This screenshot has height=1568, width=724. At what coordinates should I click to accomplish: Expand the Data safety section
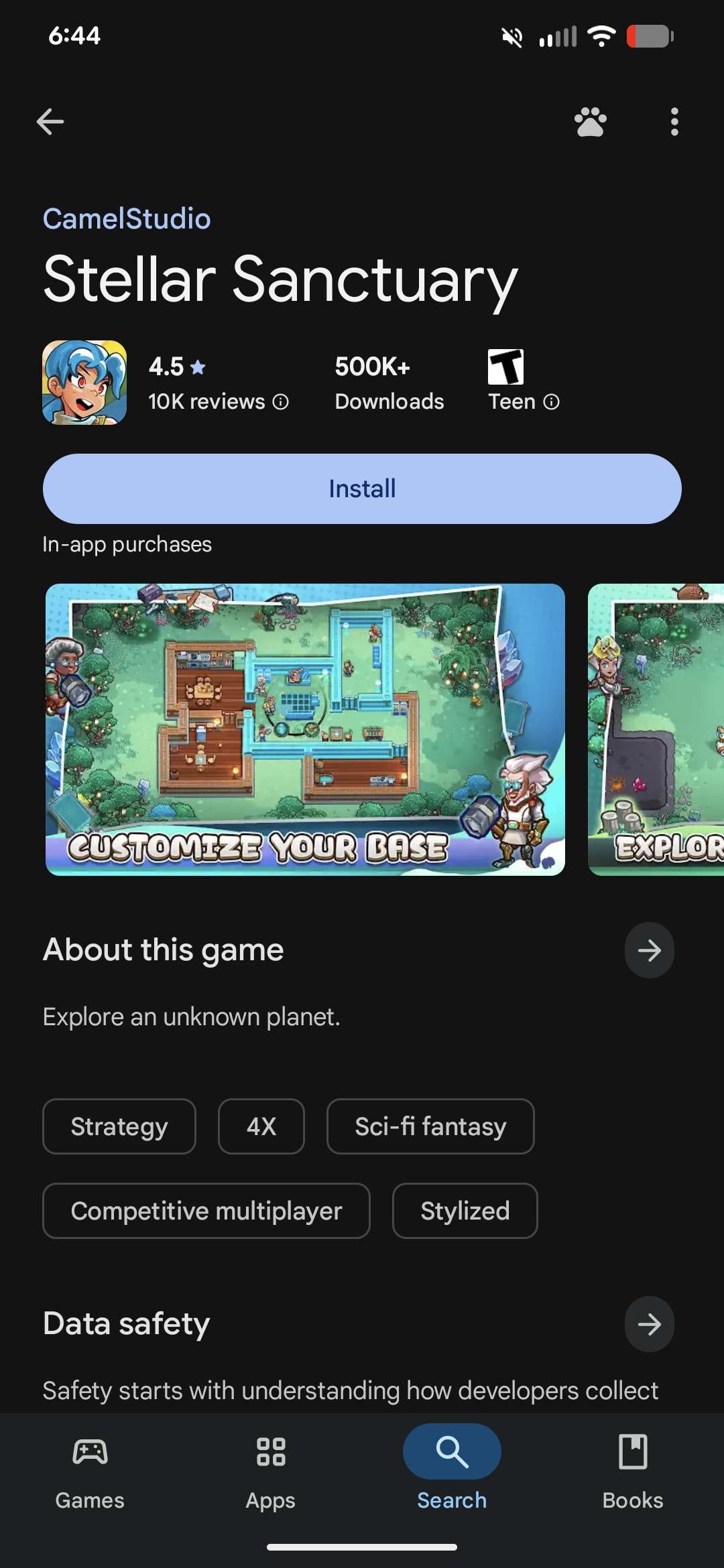click(649, 1324)
